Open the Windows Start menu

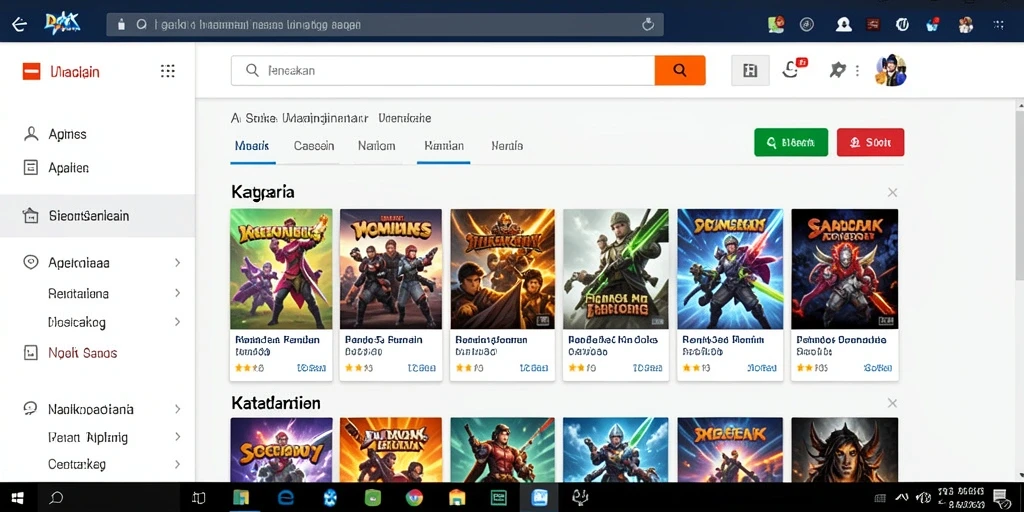[18, 498]
